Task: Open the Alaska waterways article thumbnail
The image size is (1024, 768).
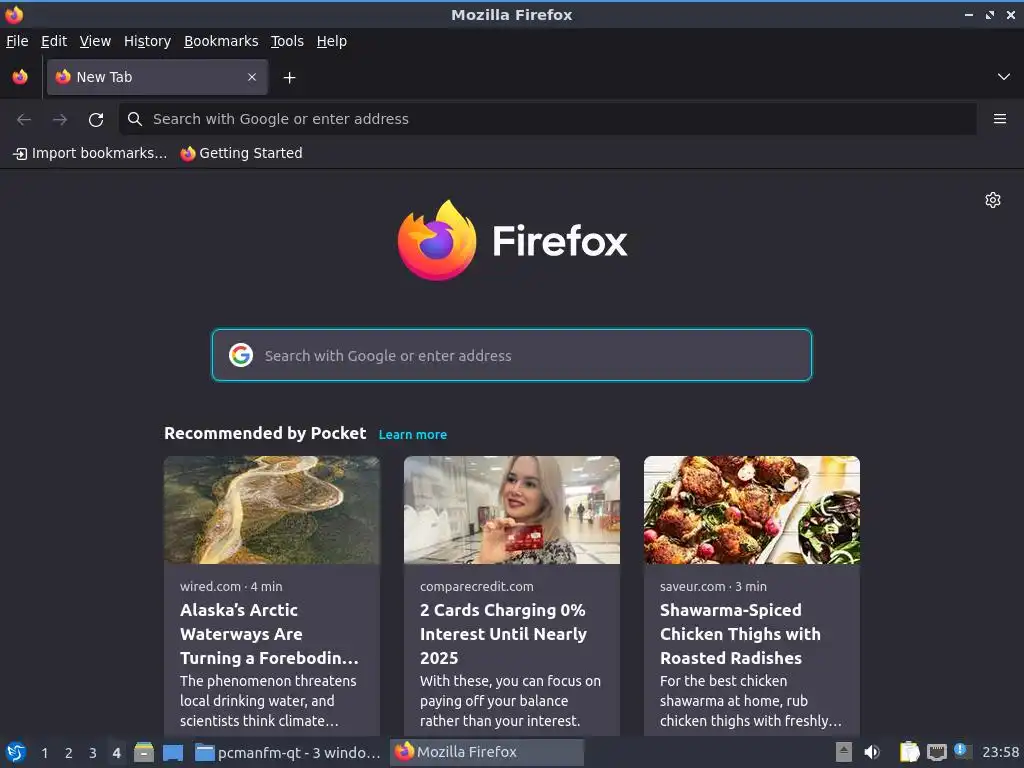Action: pyautogui.click(x=272, y=510)
